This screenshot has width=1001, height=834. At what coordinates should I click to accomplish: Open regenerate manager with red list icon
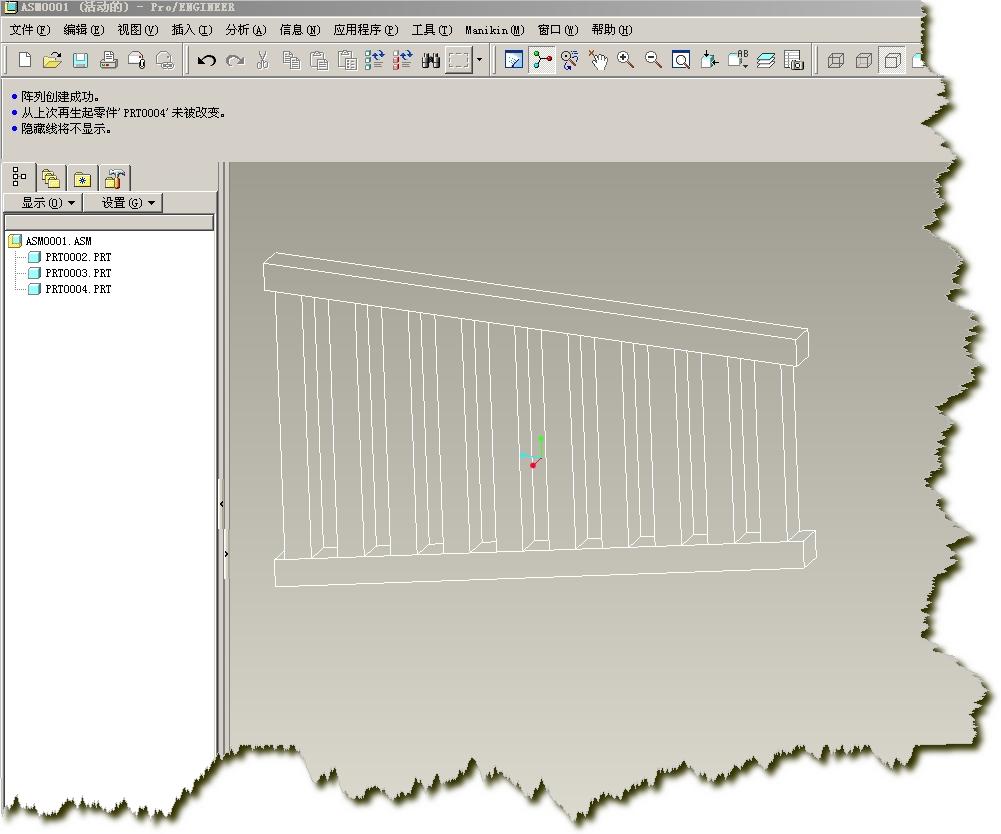tap(403, 61)
